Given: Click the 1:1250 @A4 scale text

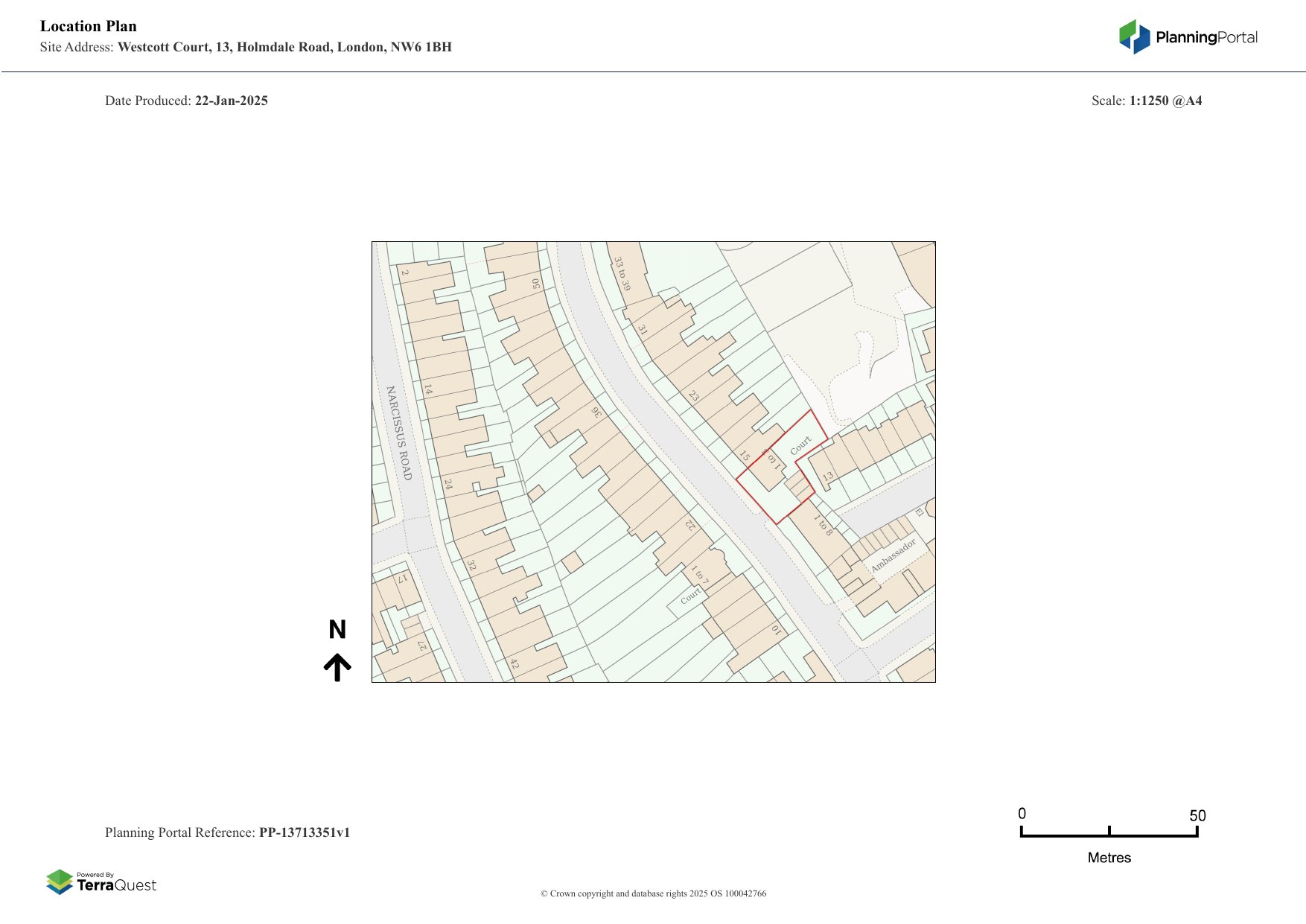Looking at the screenshot, I should click(x=1165, y=101).
